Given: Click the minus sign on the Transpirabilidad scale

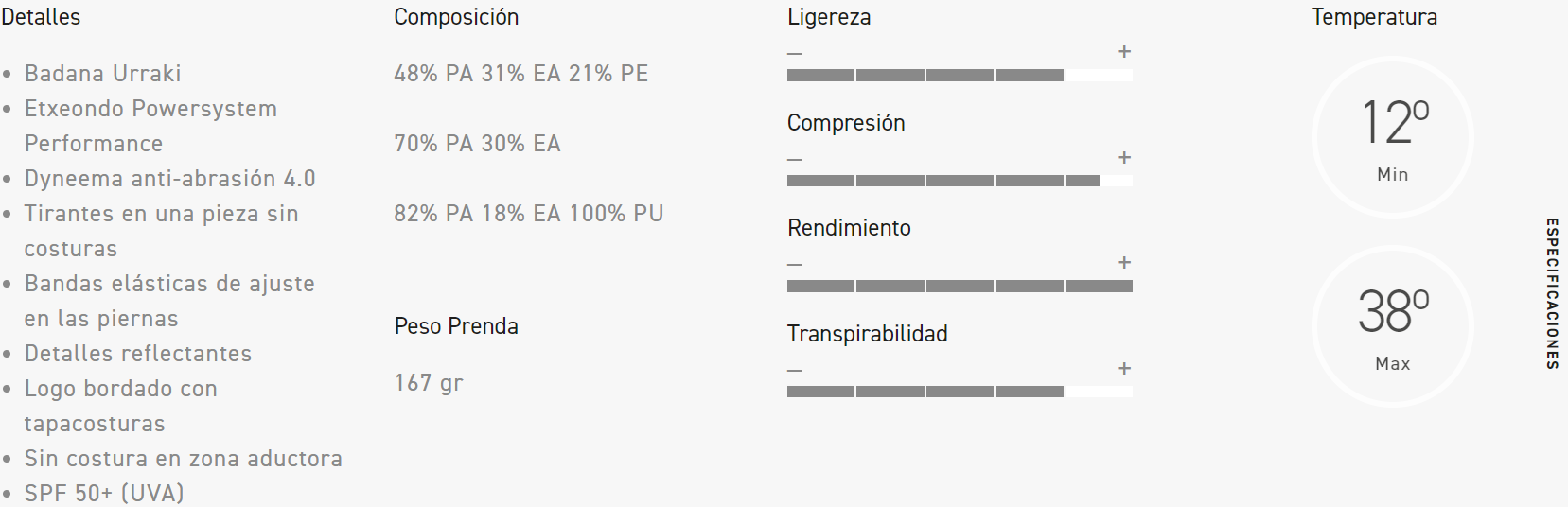Looking at the screenshot, I should point(795,371).
